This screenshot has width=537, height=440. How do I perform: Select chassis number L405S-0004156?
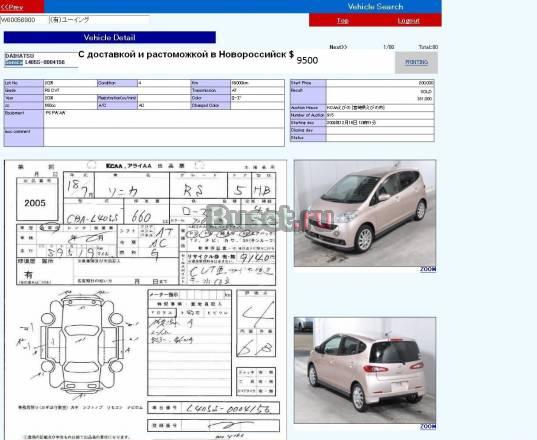click(x=45, y=62)
